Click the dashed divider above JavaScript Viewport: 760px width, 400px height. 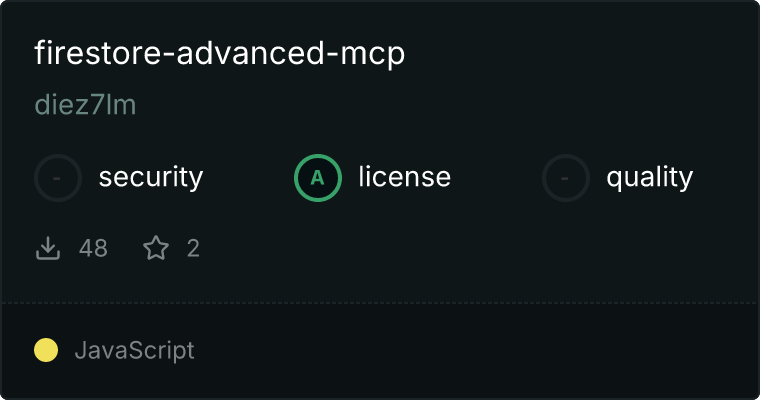[x=380, y=303]
